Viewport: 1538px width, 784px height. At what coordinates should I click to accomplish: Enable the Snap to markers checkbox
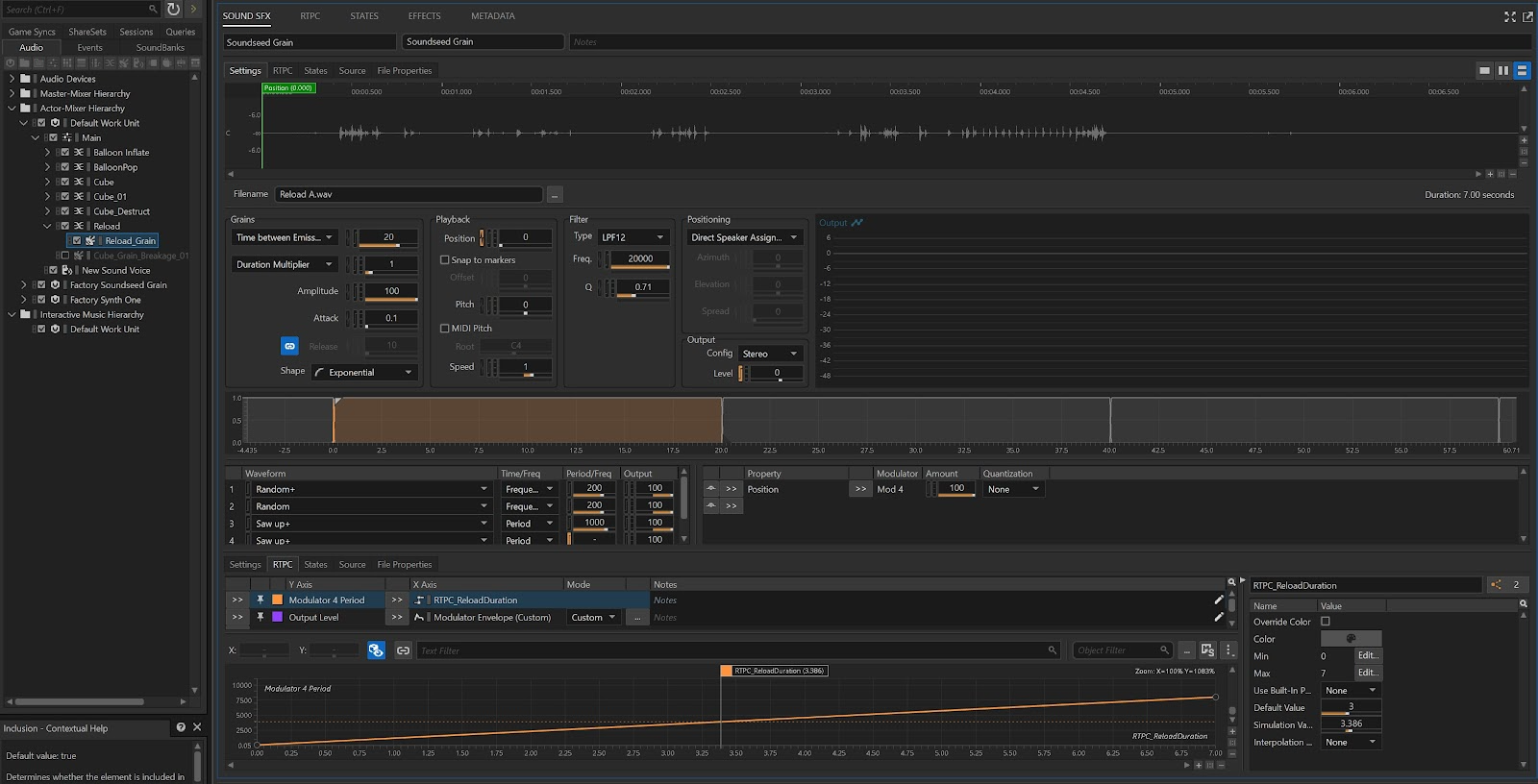(x=445, y=260)
